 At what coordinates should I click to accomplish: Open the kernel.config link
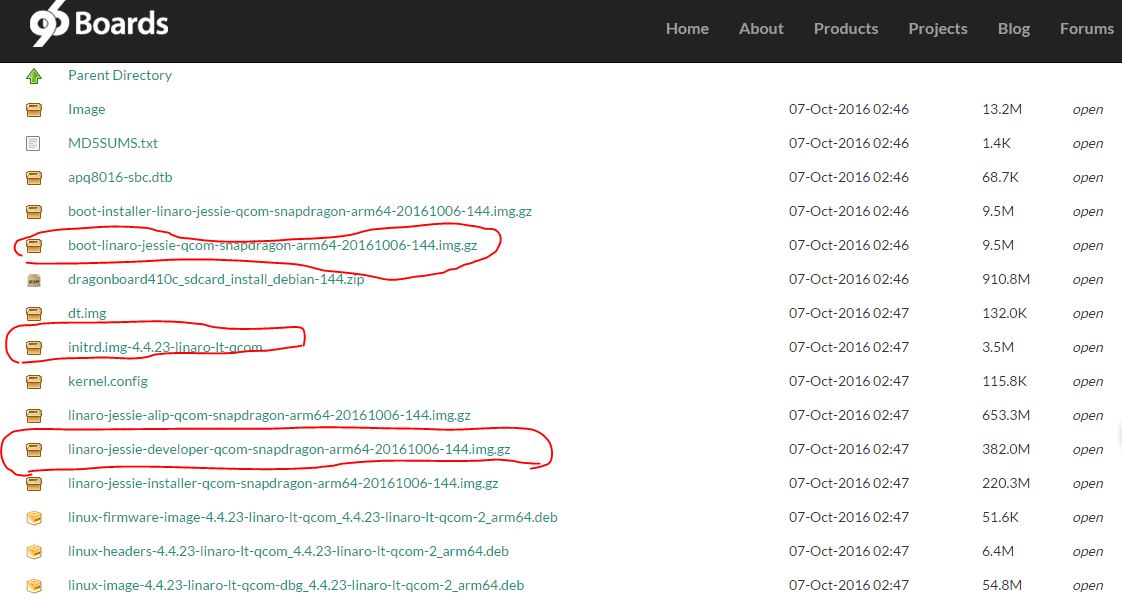point(108,381)
